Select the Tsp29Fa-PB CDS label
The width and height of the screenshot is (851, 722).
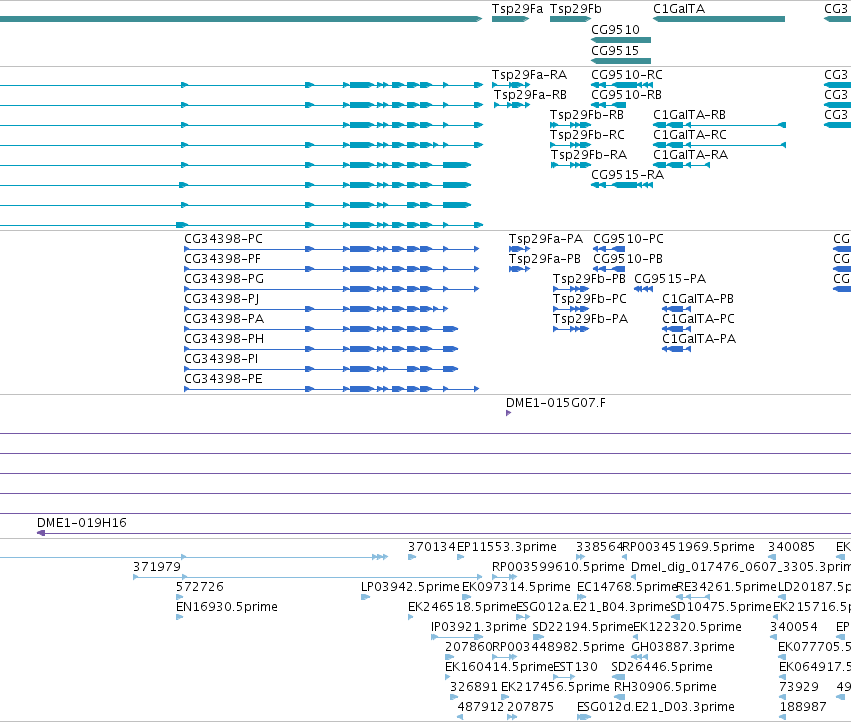pyautogui.click(x=544, y=259)
